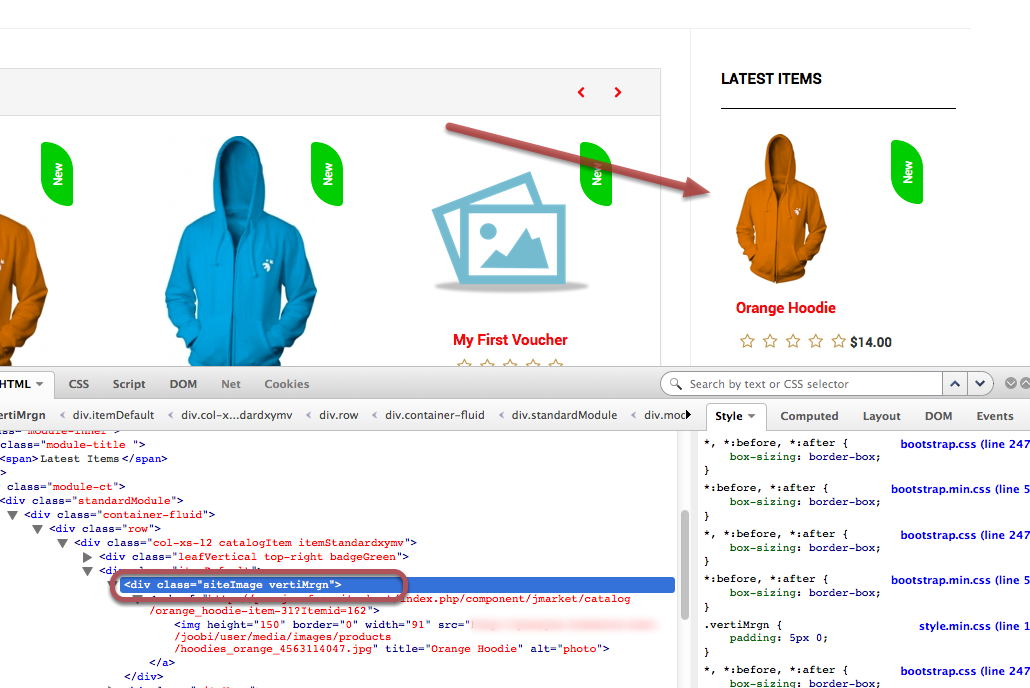Screen dimensions: 1030x688
Task: Click the New badge above the blue hoodie
Action: [327, 173]
